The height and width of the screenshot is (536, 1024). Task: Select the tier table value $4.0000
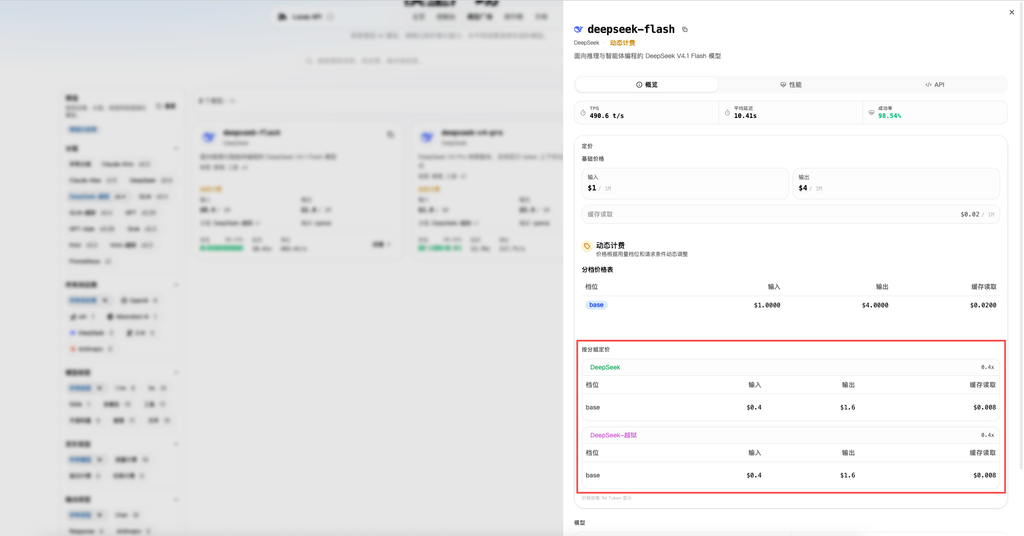[x=875, y=306]
